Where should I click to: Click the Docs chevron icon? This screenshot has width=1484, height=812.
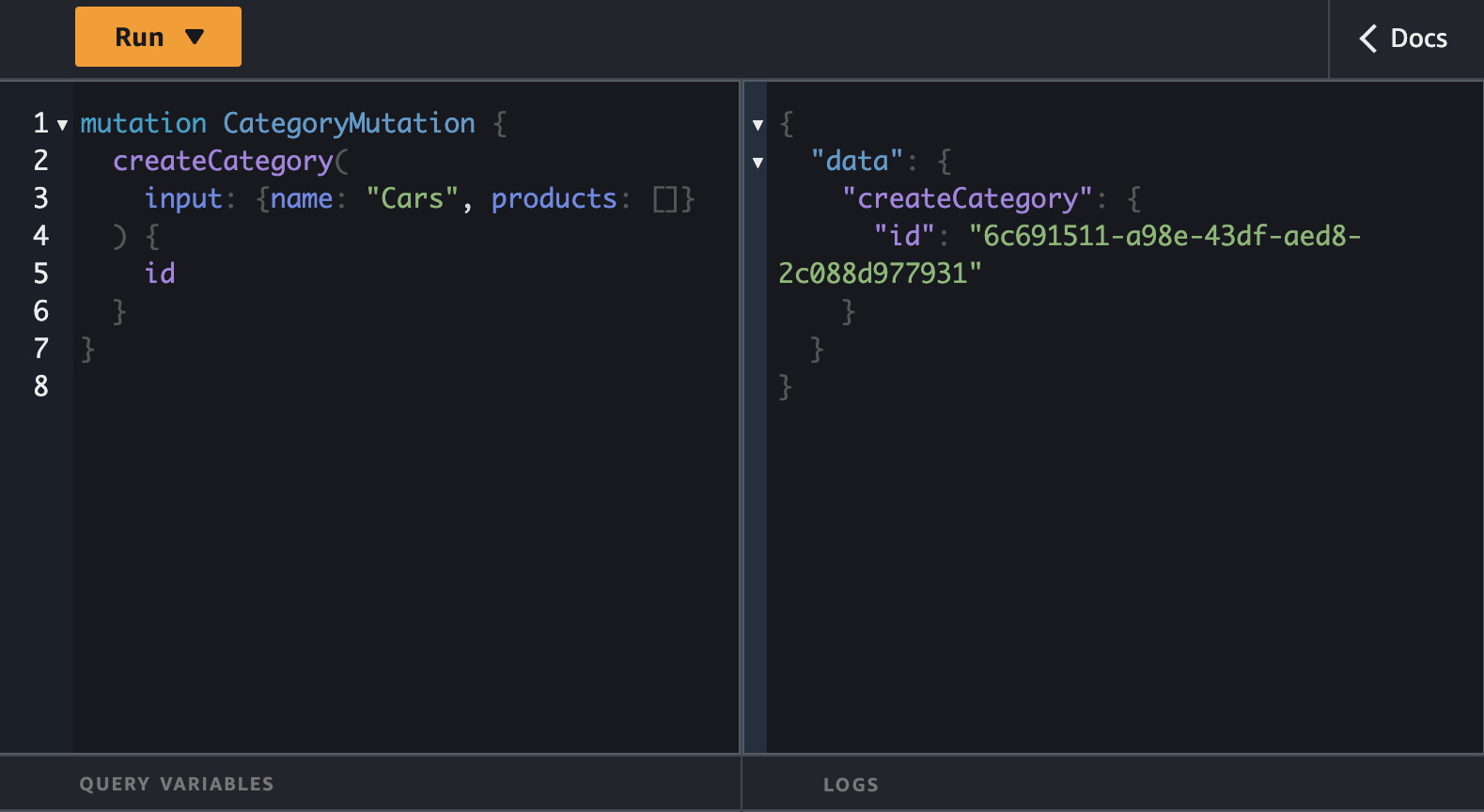point(1368,39)
